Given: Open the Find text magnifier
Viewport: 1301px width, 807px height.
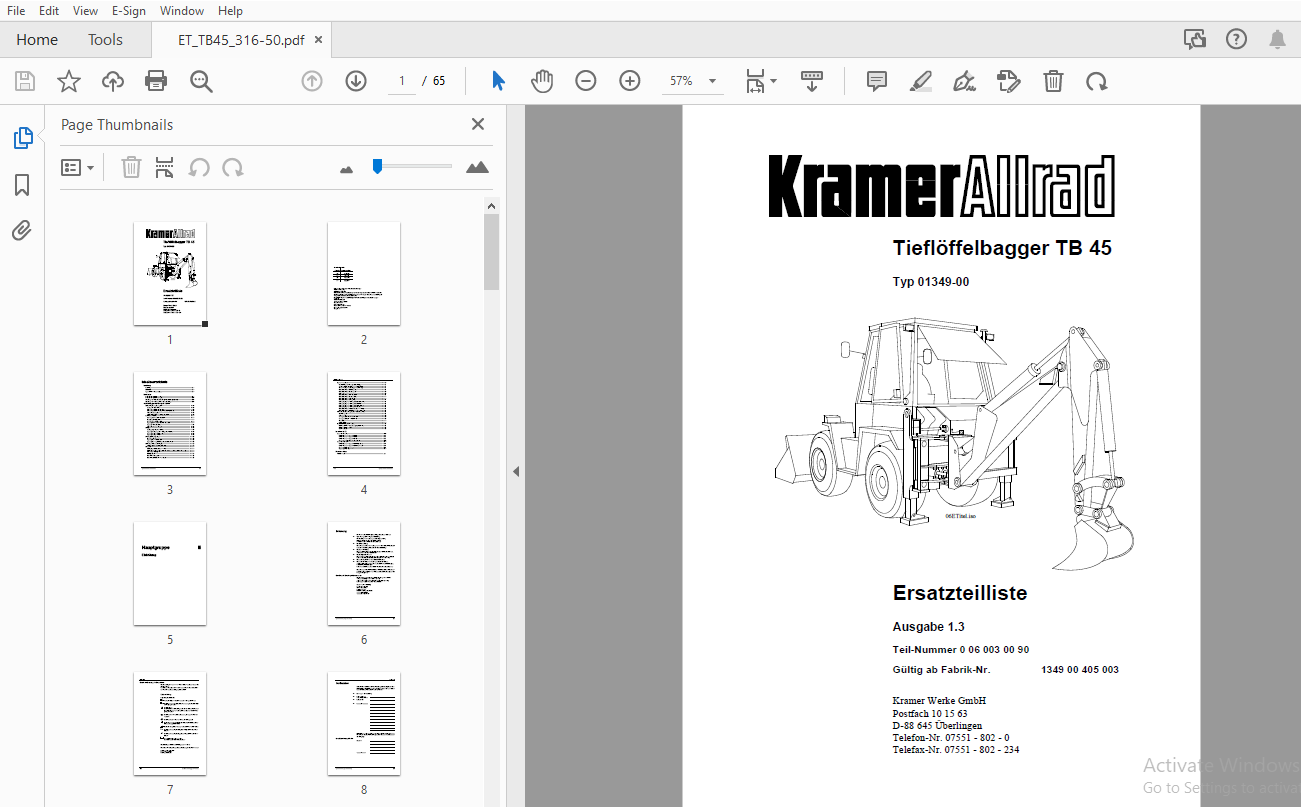Looking at the screenshot, I should coord(201,81).
